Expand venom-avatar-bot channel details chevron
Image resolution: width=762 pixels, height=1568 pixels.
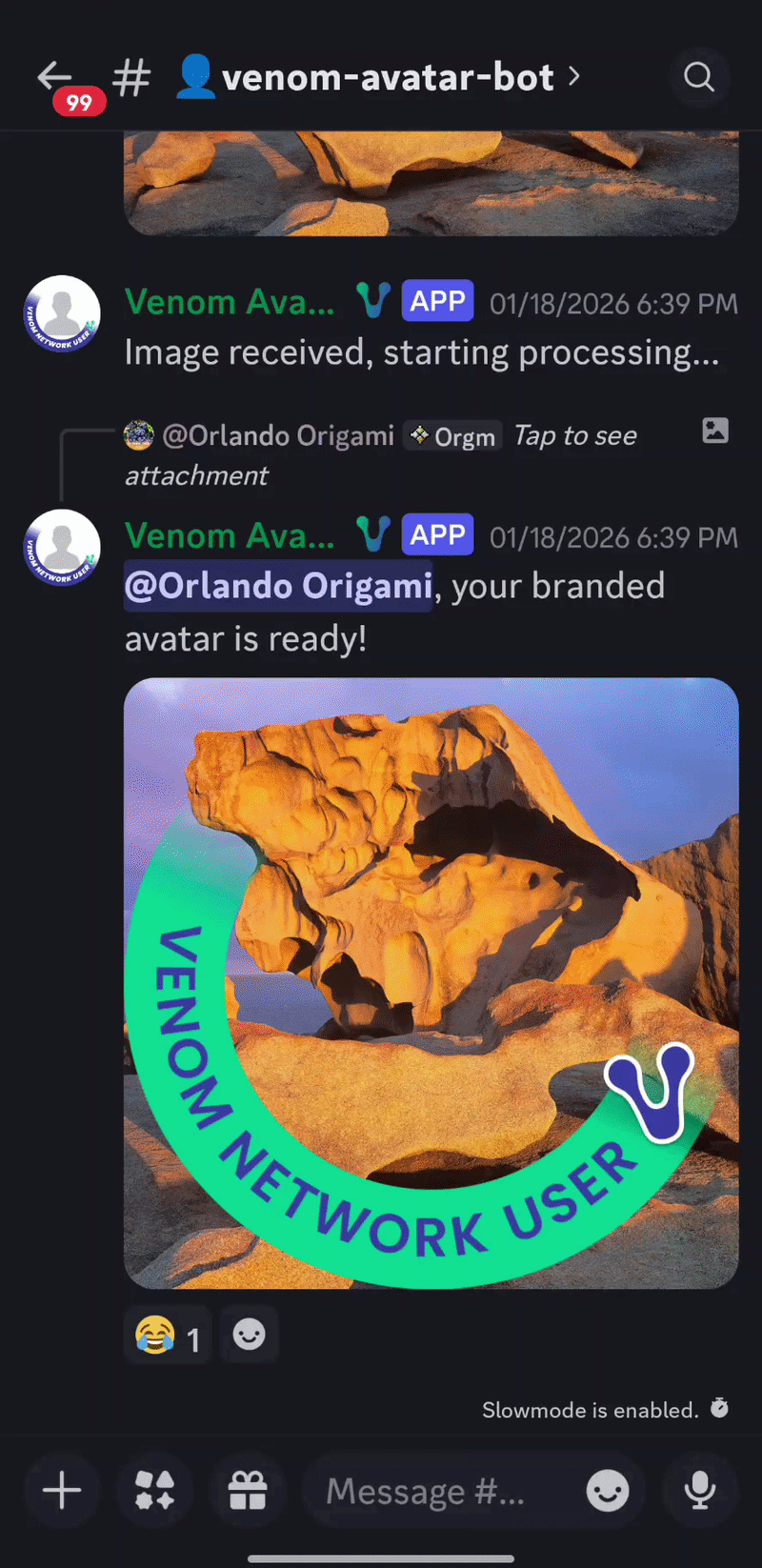tap(573, 75)
